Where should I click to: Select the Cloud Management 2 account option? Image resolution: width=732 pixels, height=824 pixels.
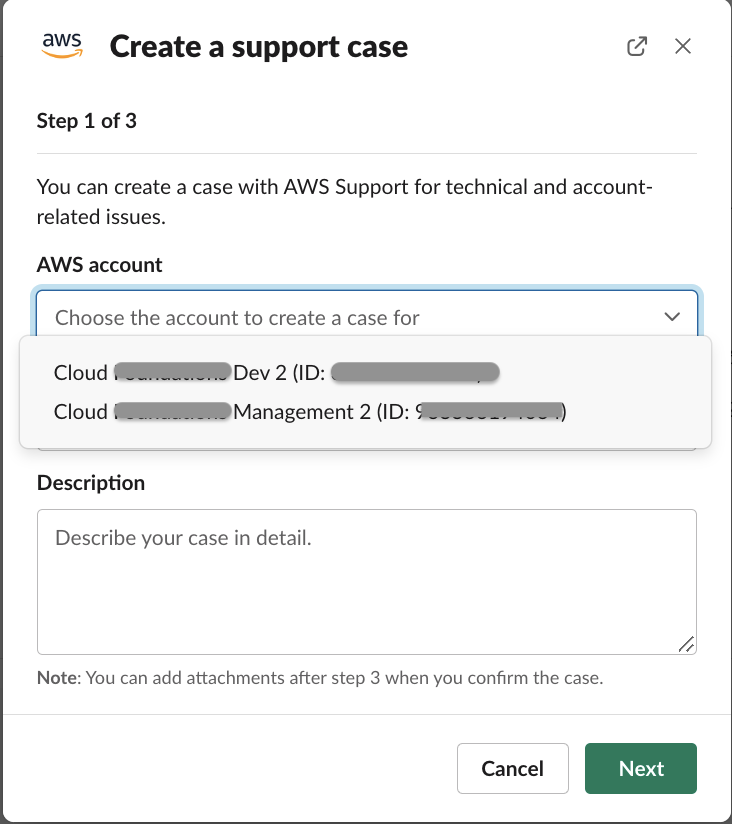coord(300,411)
